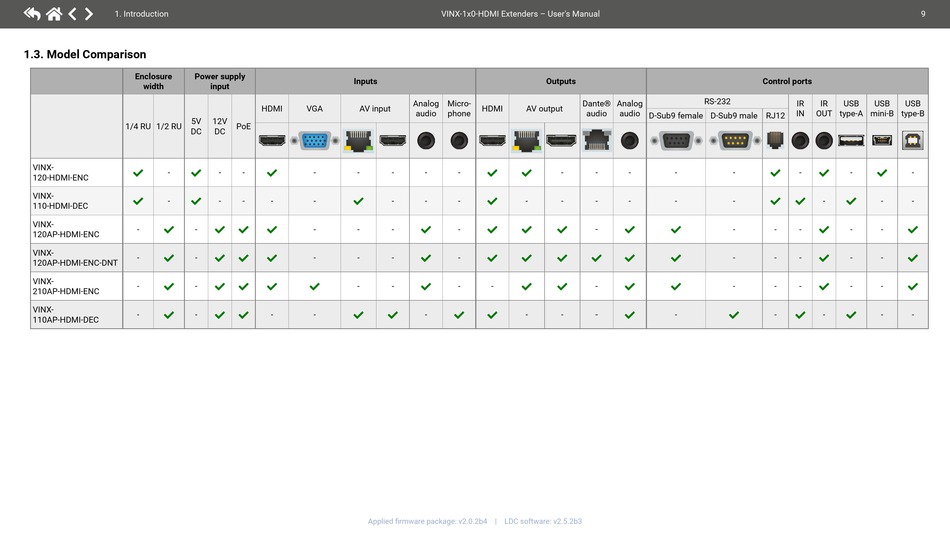Image resolution: width=950 pixels, height=533 pixels.
Task: Click the D-Sub9 male checkmark in VINX-110AP-HDMI-DEC row
Action: pos(734,315)
